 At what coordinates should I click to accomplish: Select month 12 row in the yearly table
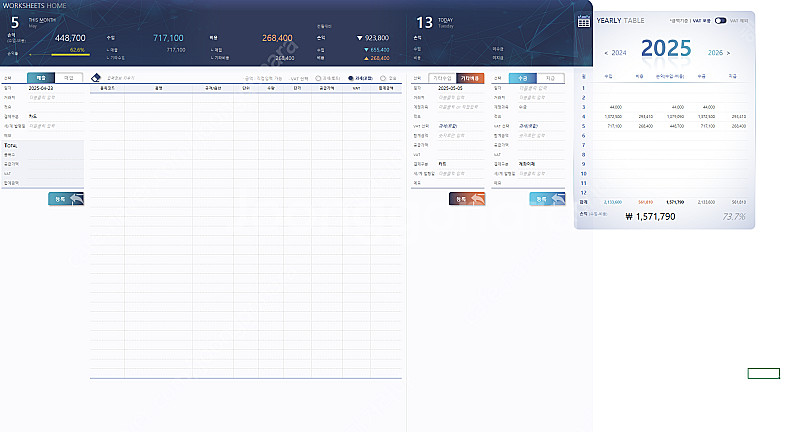pyautogui.click(x=664, y=193)
